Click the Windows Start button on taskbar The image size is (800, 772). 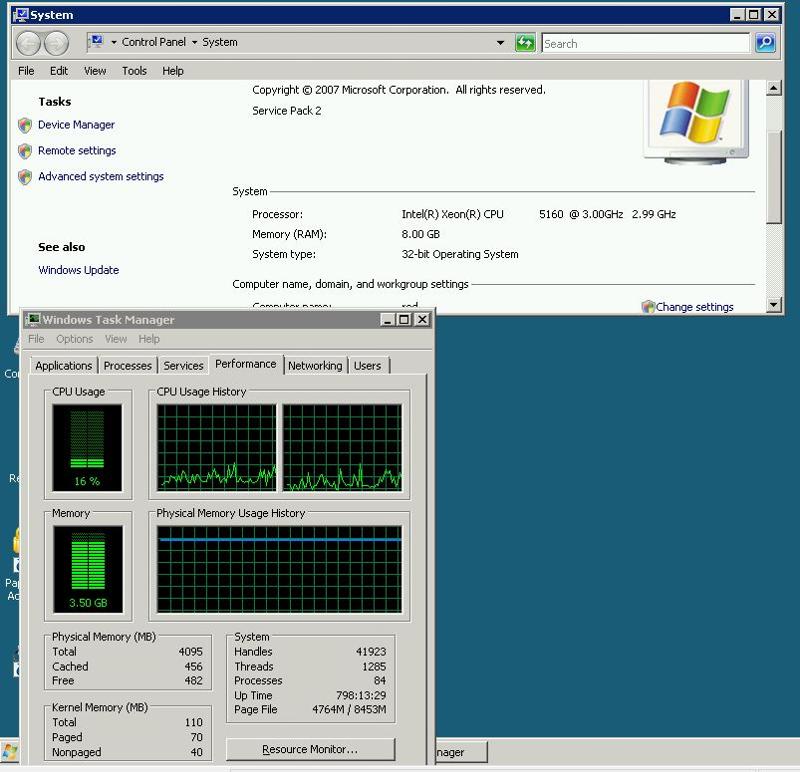(10, 752)
